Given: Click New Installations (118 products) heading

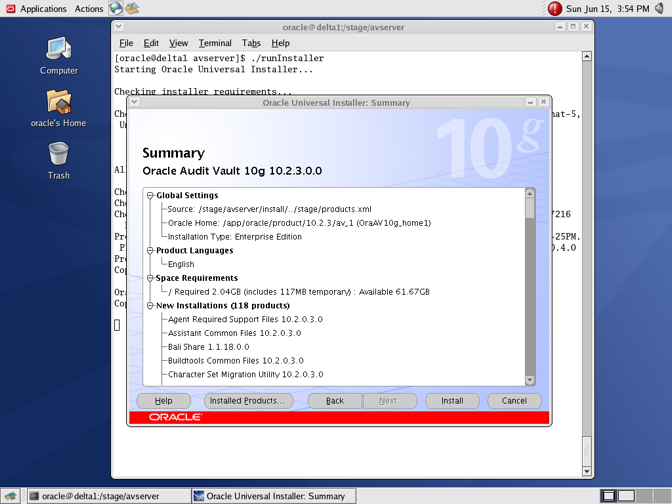Looking at the screenshot, I should (223, 306).
